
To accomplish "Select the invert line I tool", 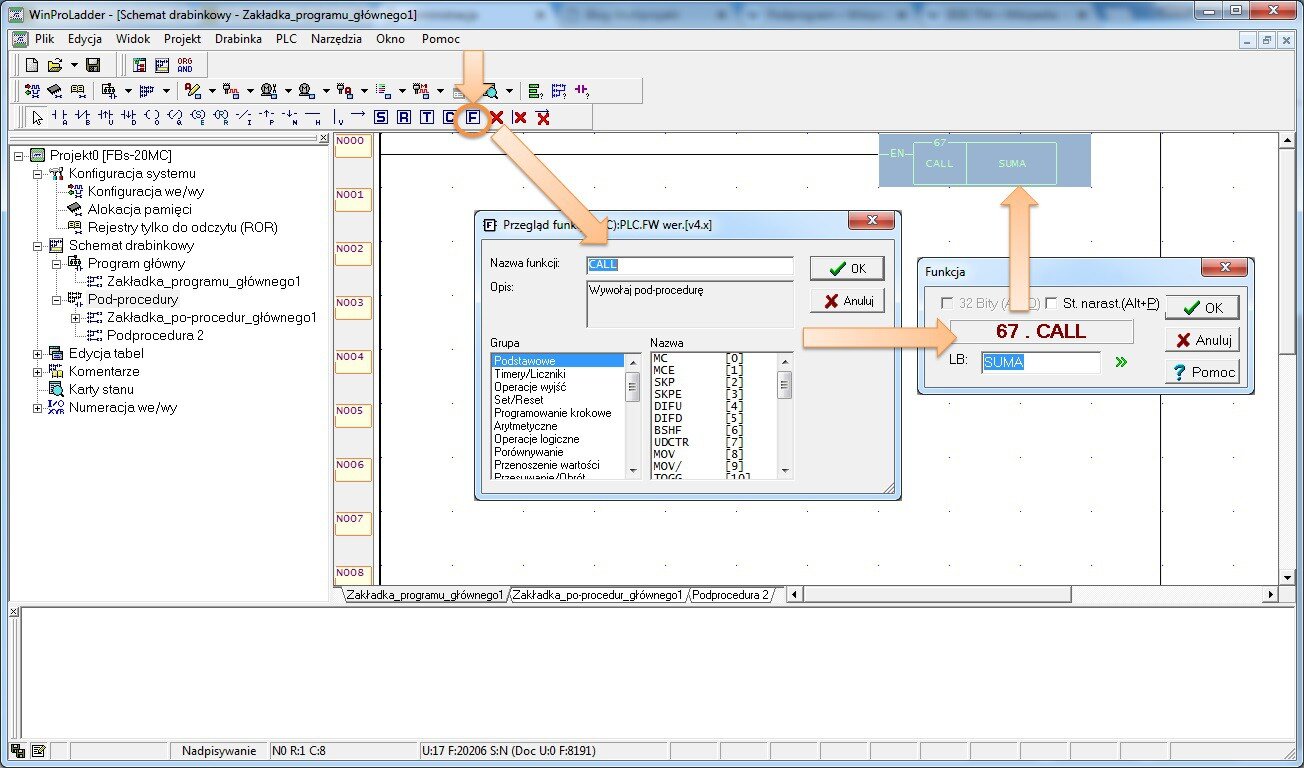I will coord(243,118).
